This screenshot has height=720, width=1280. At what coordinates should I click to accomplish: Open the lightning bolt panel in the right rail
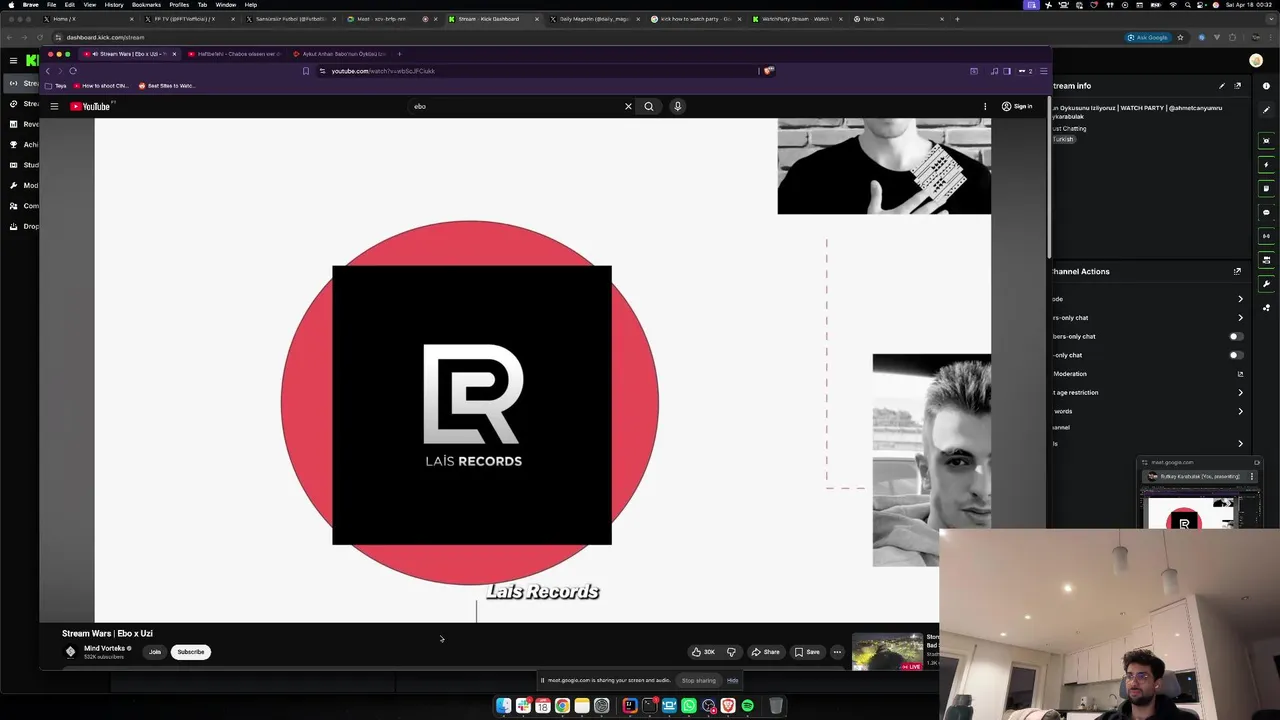coord(1266,165)
